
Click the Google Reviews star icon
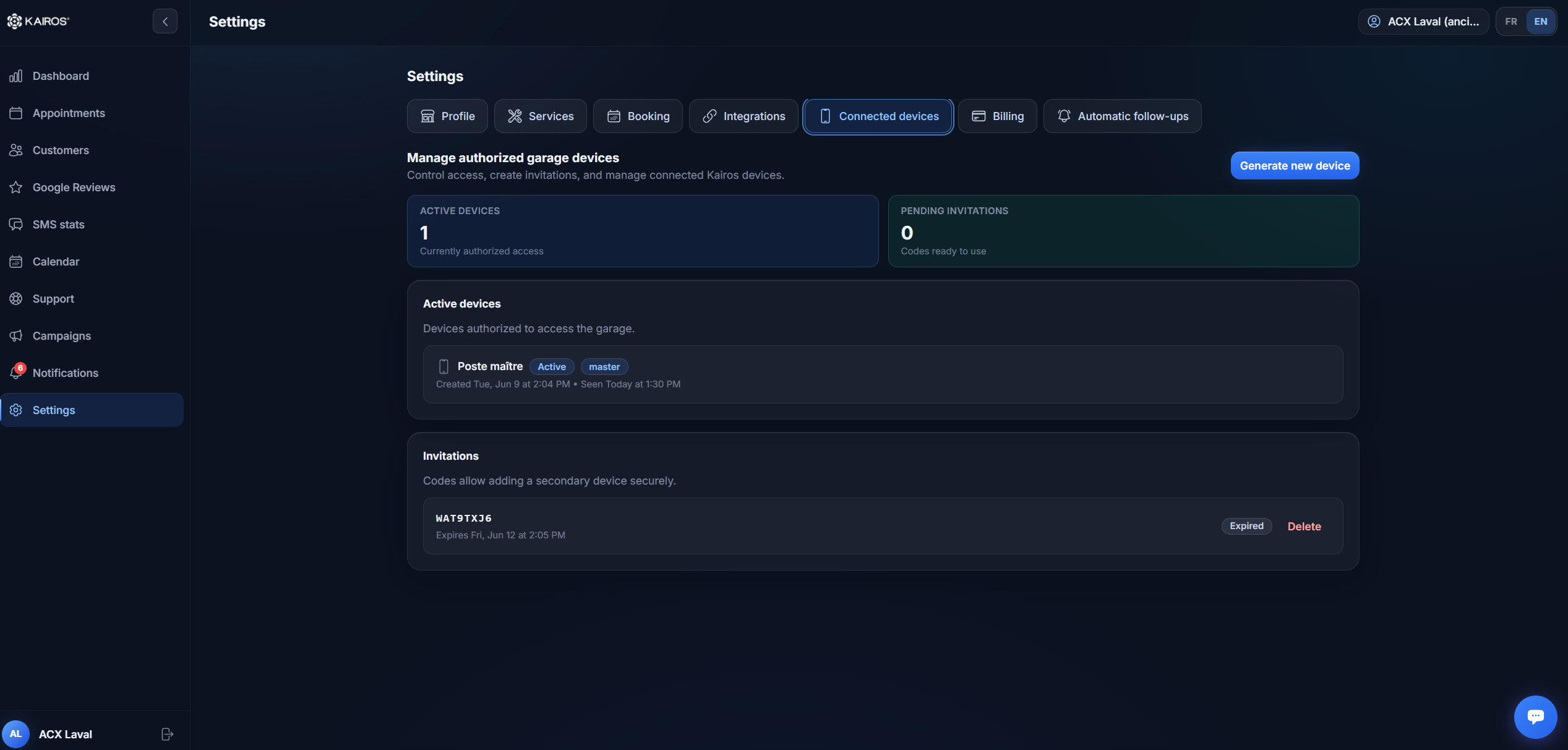point(16,187)
